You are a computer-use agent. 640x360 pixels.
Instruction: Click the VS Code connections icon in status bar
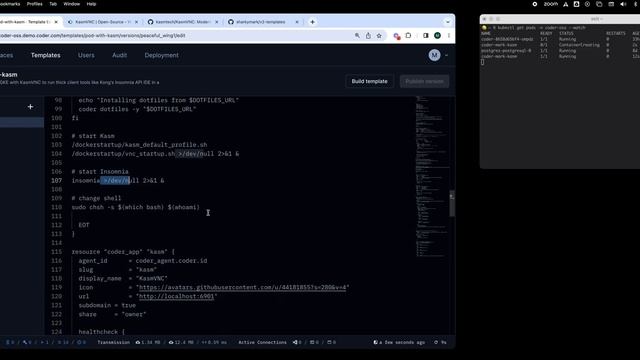point(295,342)
